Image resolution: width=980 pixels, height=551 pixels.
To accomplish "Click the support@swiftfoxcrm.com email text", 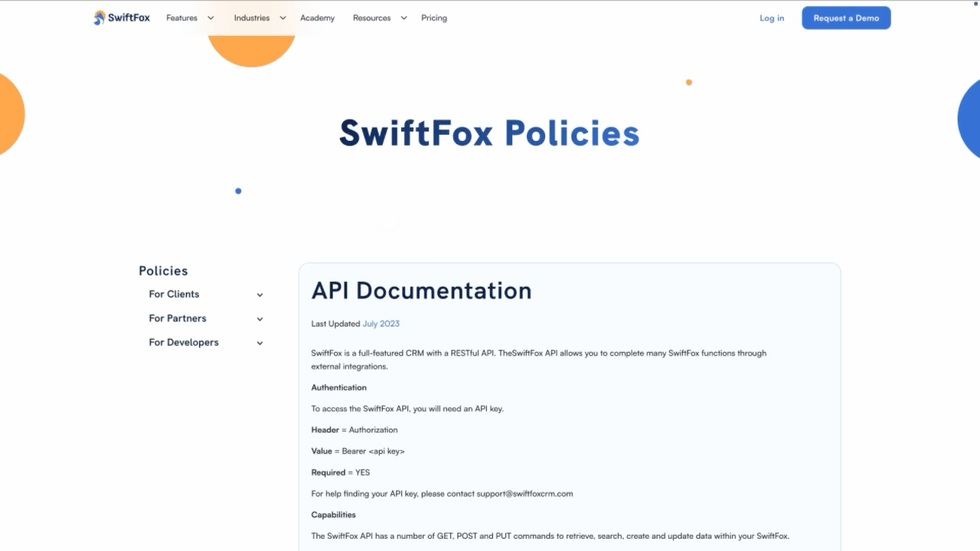I will (x=525, y=494).
